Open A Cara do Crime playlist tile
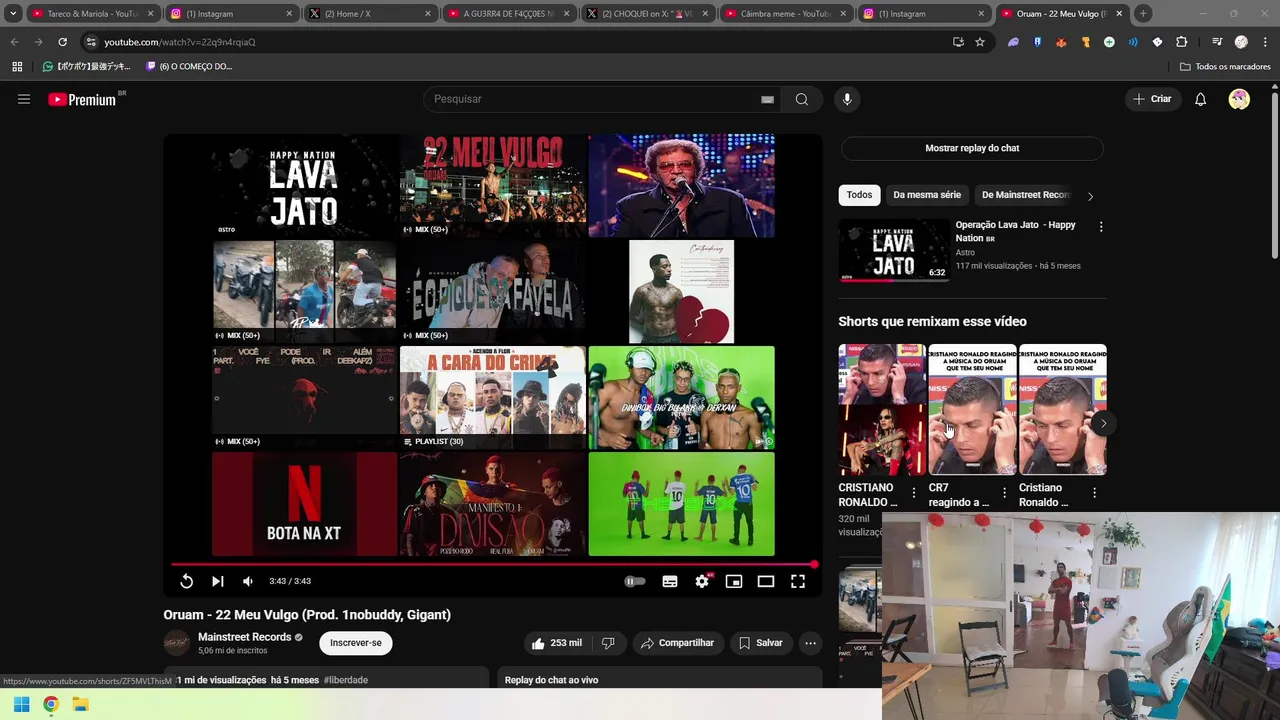The image size is (1280, 720). (x=493, y=397)
